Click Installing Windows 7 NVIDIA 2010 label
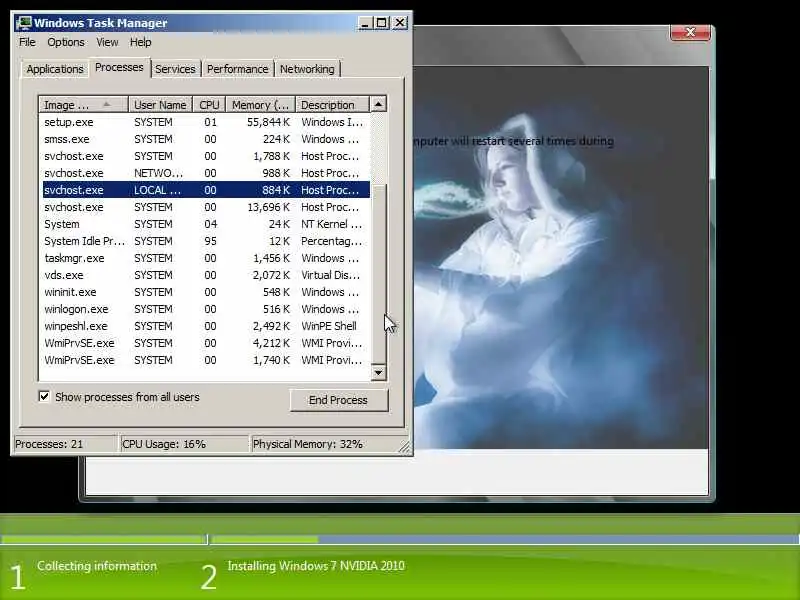The width and height of the screenshot is (800, 600). [x=316, y=566]
